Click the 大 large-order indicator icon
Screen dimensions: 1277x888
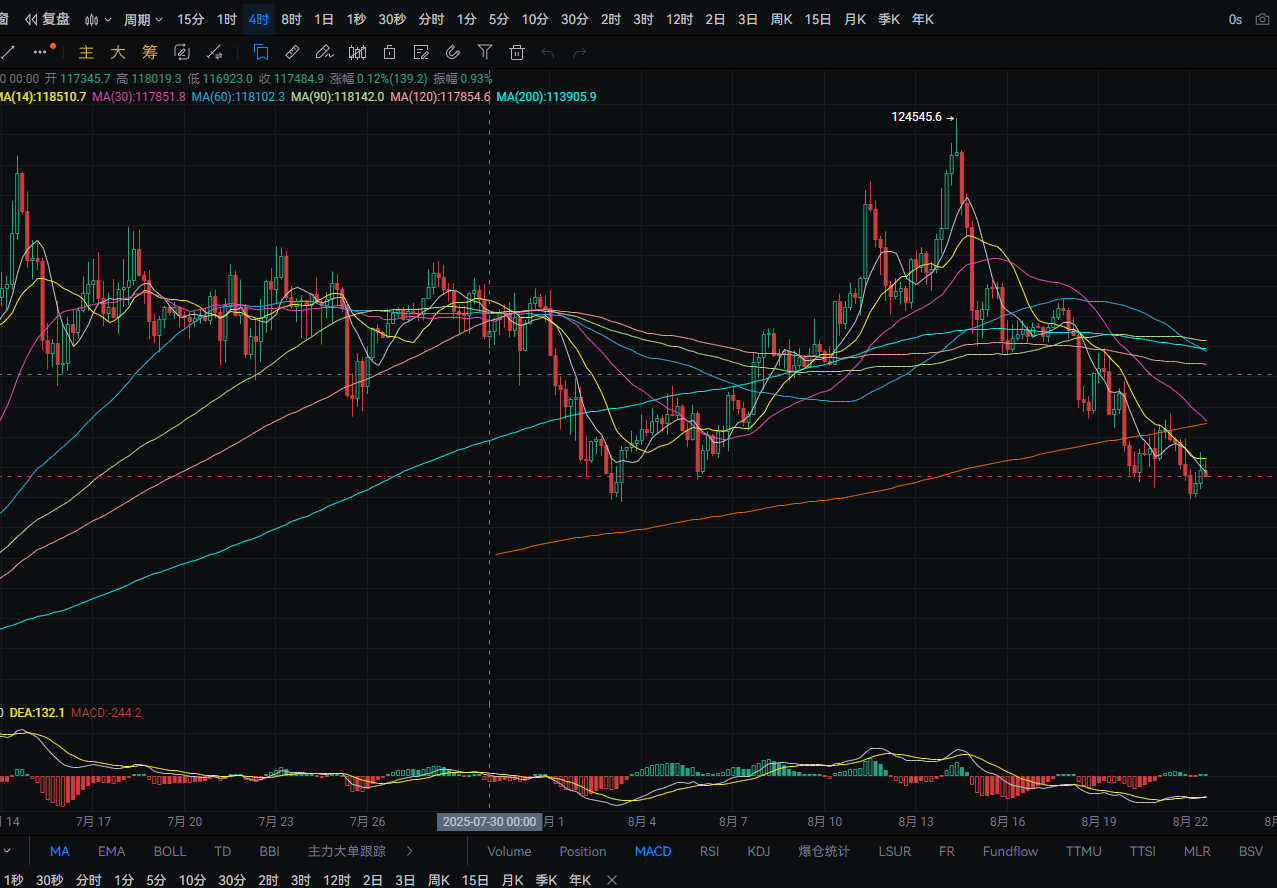[x=118, y=52]
